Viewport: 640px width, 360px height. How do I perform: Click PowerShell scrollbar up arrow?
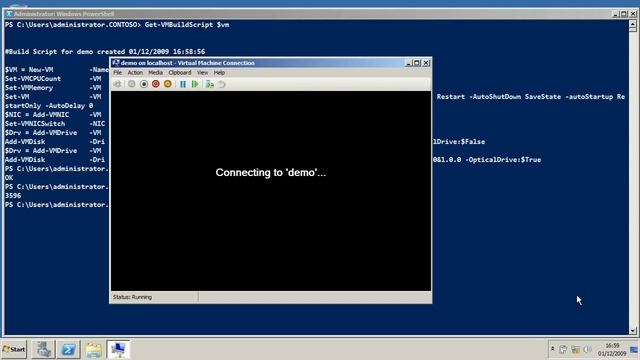[x=633, y=24]
